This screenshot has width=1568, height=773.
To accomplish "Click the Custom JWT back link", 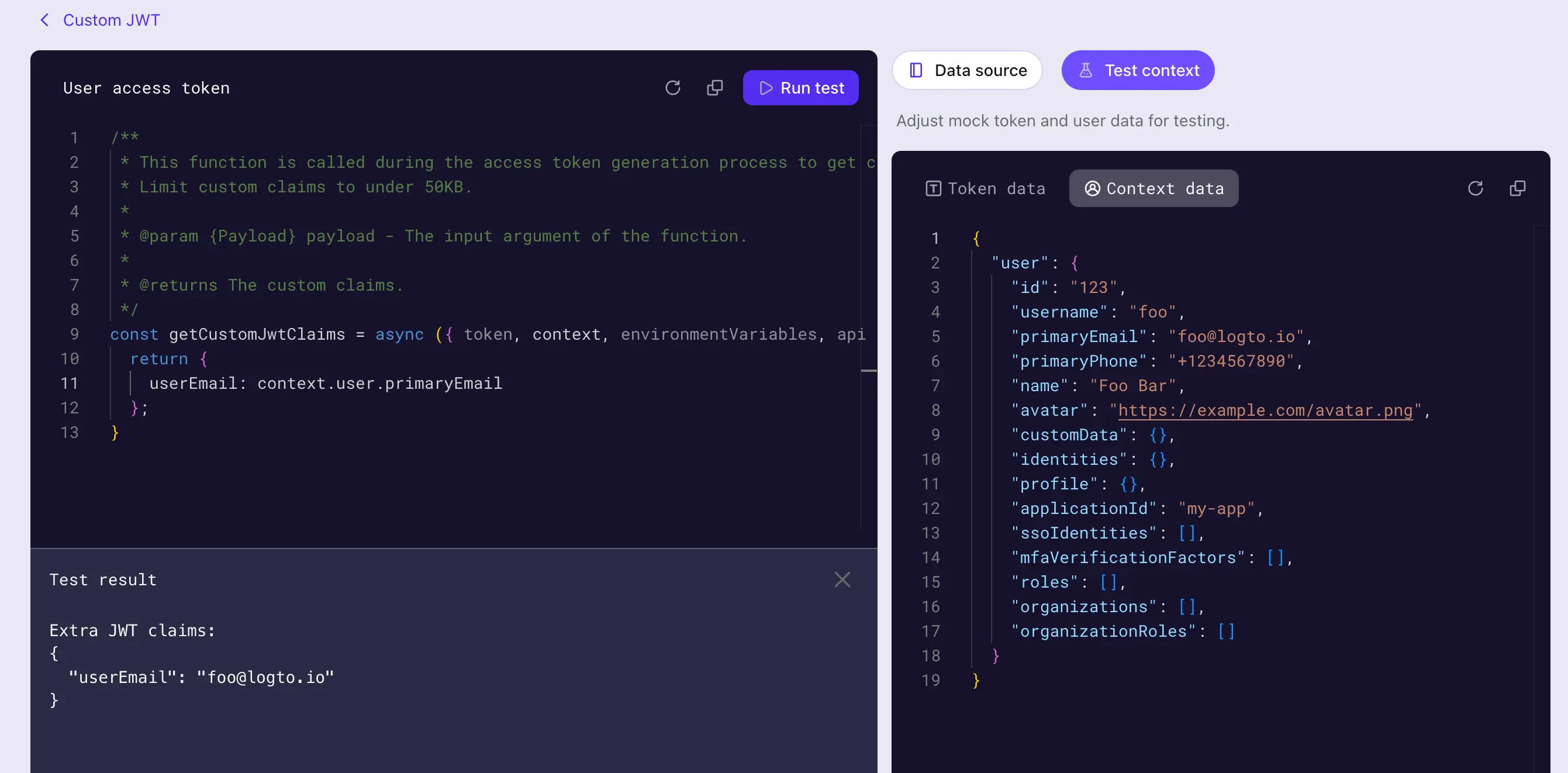I will pos(110,20).
